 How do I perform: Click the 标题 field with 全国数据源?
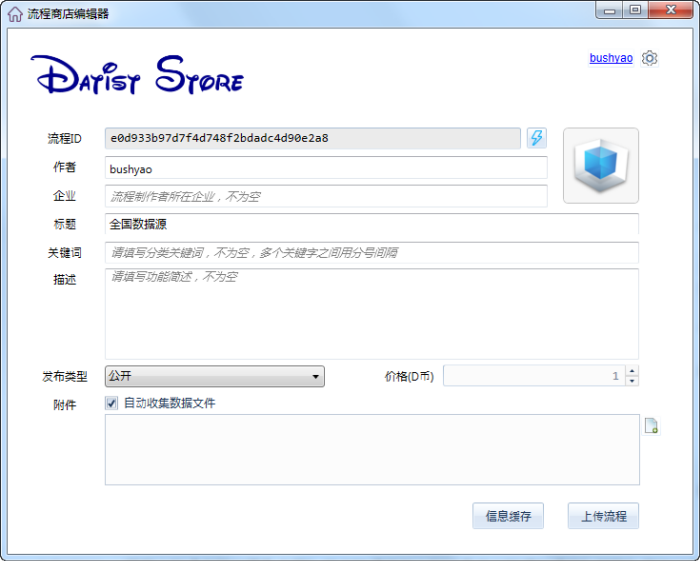pos(372,224)
